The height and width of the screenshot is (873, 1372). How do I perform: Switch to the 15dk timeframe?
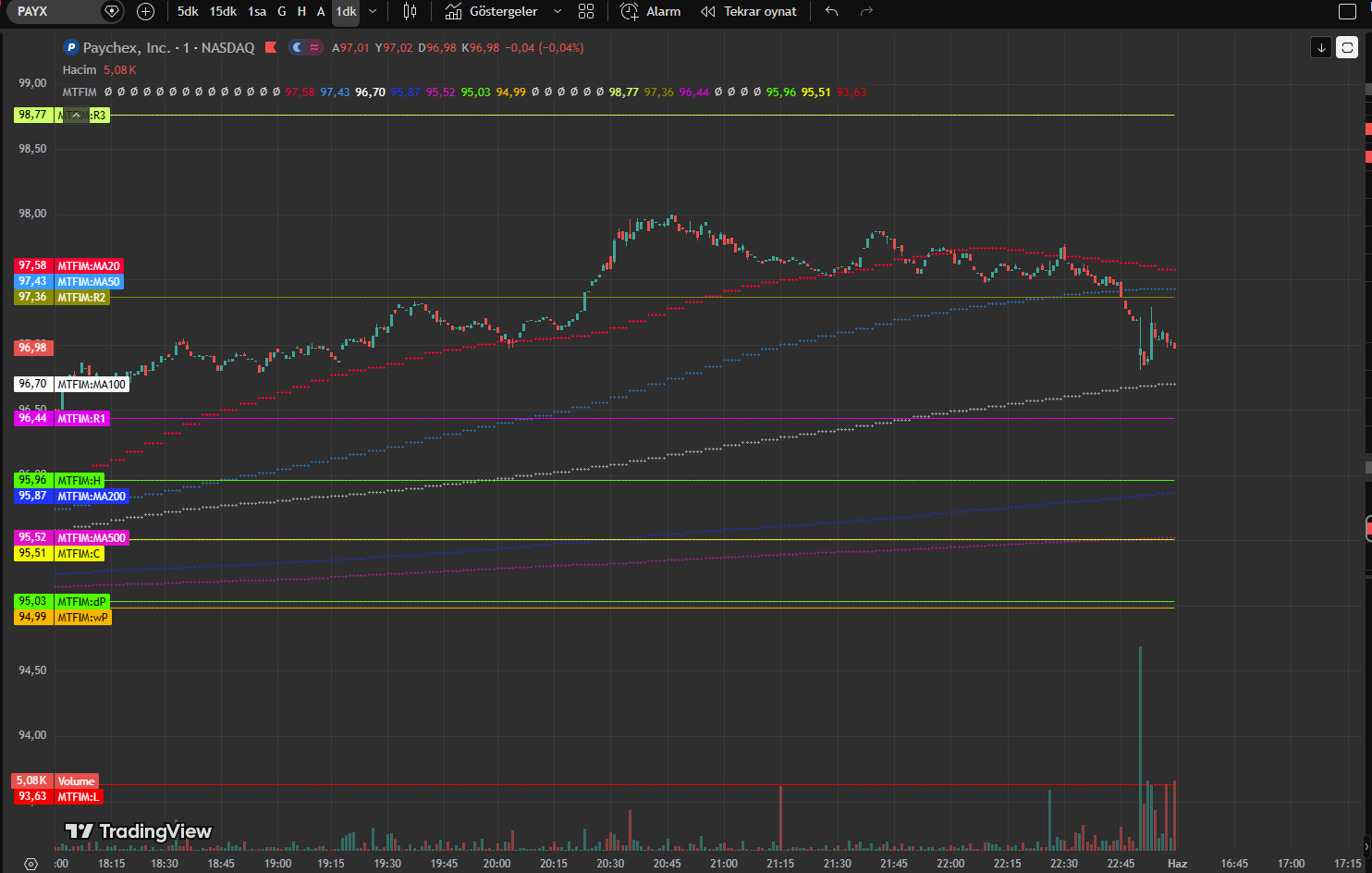pos(223,12)
